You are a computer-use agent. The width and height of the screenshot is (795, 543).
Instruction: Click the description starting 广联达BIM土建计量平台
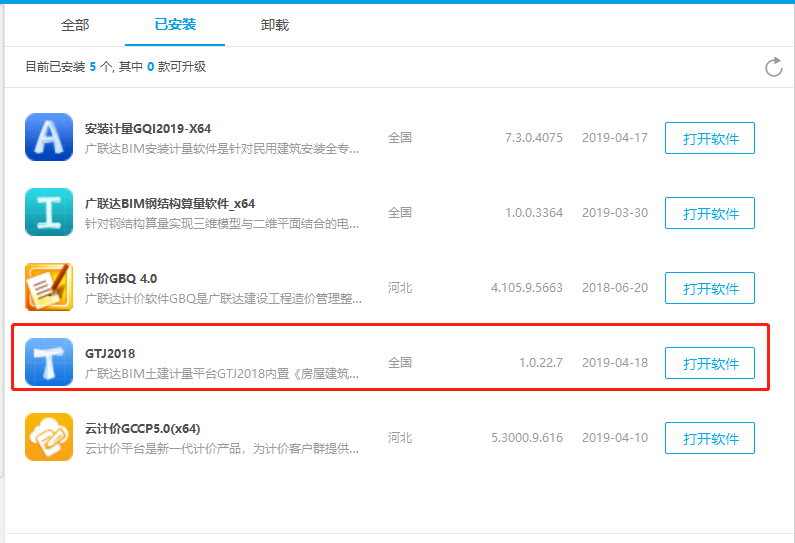coord(222,374)
